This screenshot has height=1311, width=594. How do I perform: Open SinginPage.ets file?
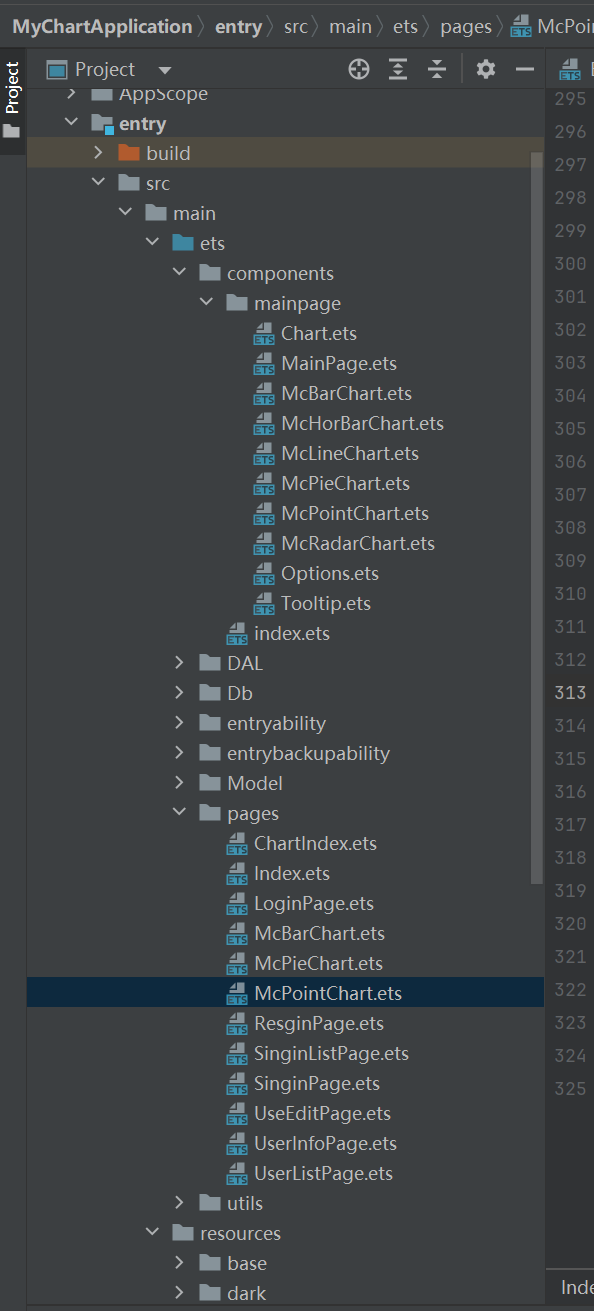[x=317, y=1083]
